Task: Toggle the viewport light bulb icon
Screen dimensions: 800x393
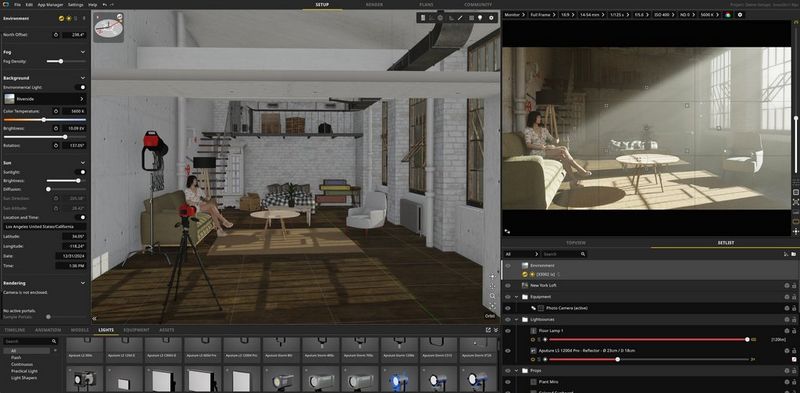Action: (480, 18)
